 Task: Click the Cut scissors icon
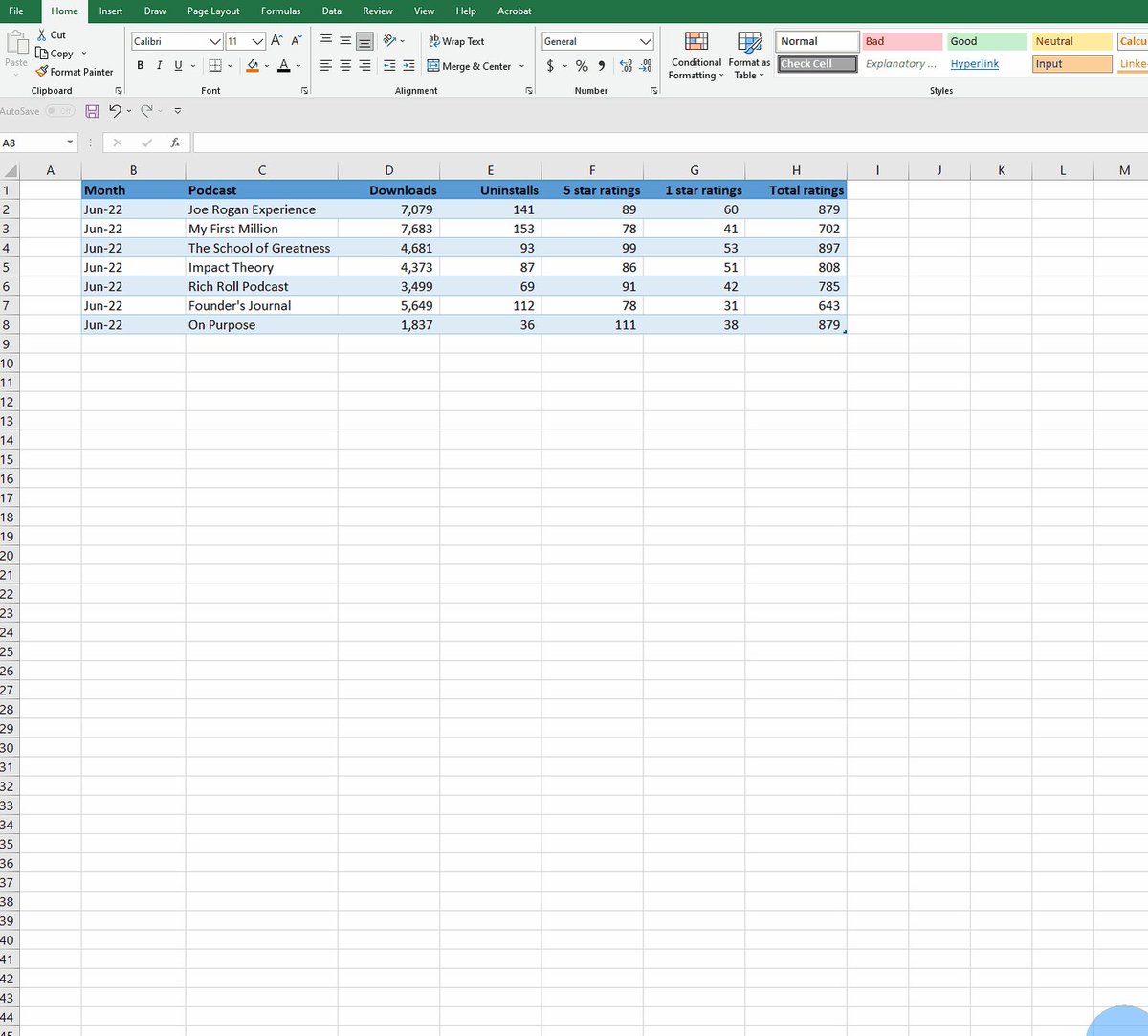(x=42, y=34)
